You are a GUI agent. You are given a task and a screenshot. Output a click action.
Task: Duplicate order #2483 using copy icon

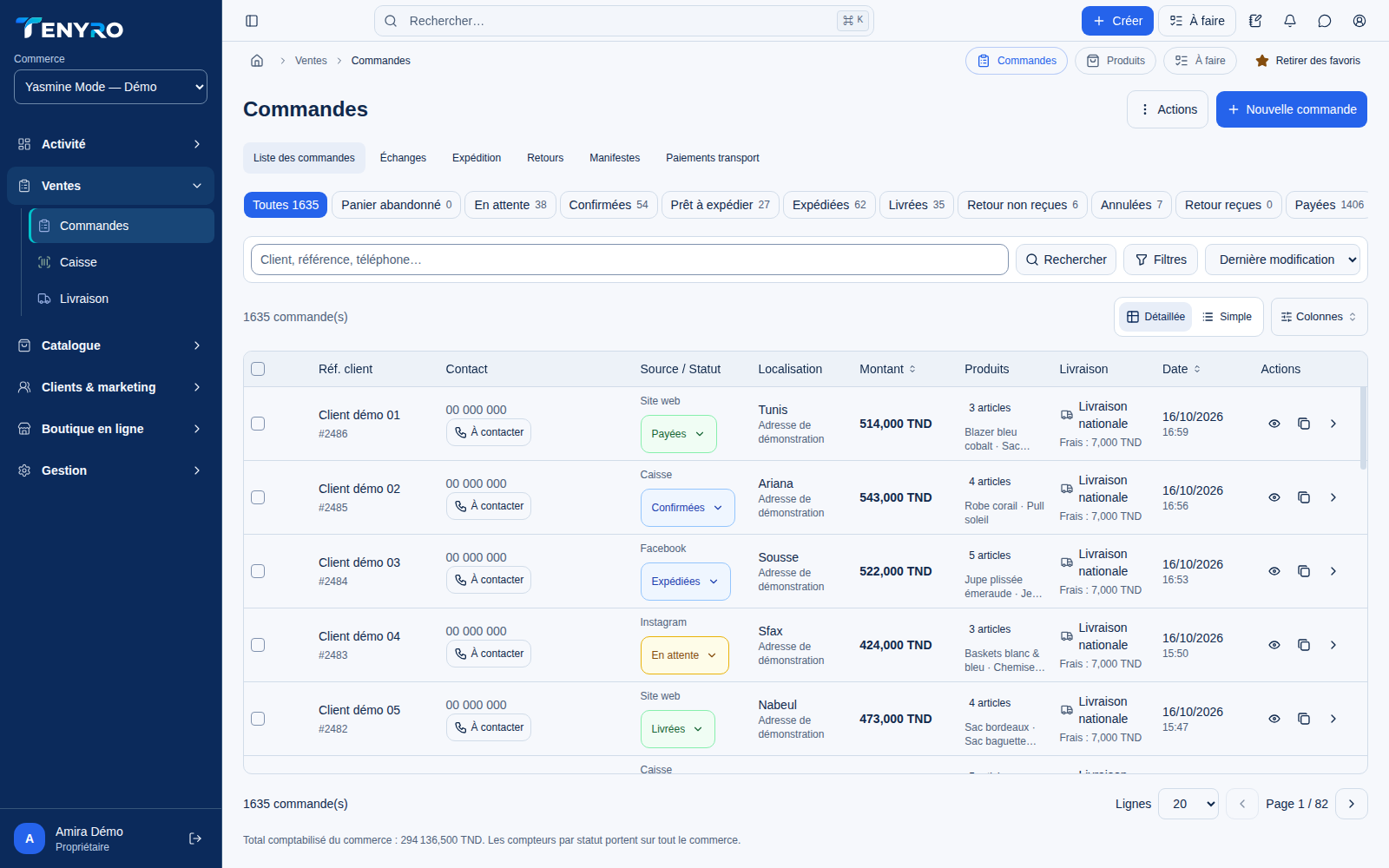coord(1304,645)
